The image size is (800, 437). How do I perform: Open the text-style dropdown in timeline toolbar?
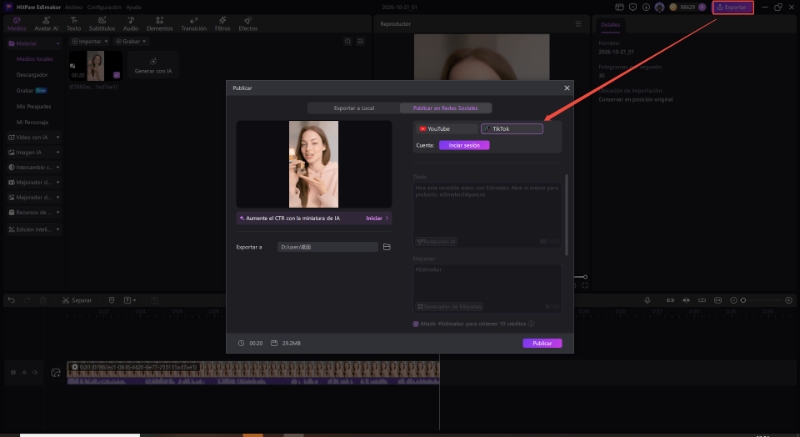130,300
